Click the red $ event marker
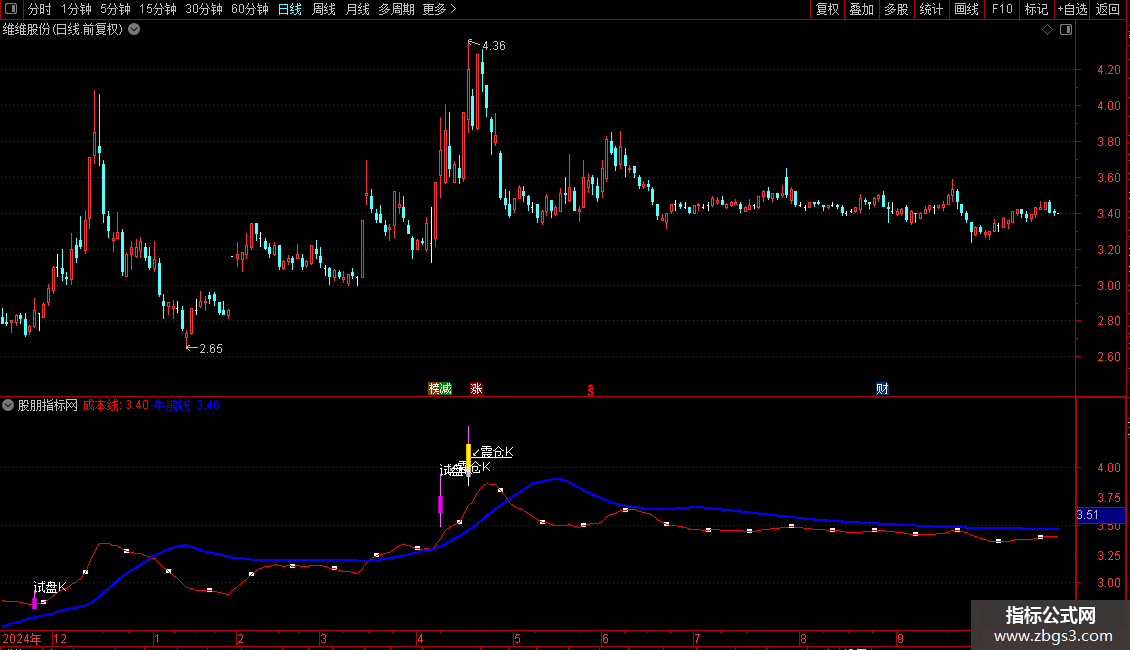 591,390
